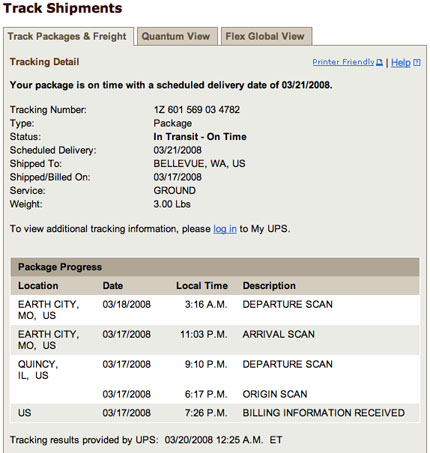The width and height of the screenshot is (430, 453).
Task: Click the In Transit - On Time status
Action: tap(200, 137)
